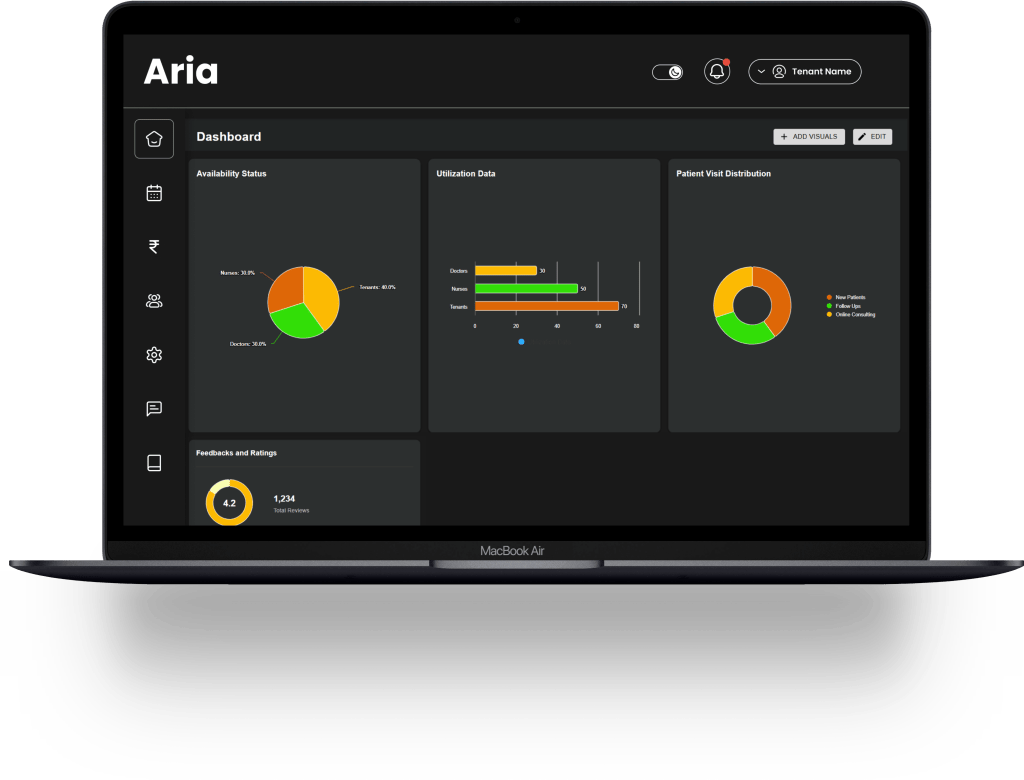This screenshot has height=780, width=1024.
Task: Toggle New Patients legend entry
Action: click(849, 297)
